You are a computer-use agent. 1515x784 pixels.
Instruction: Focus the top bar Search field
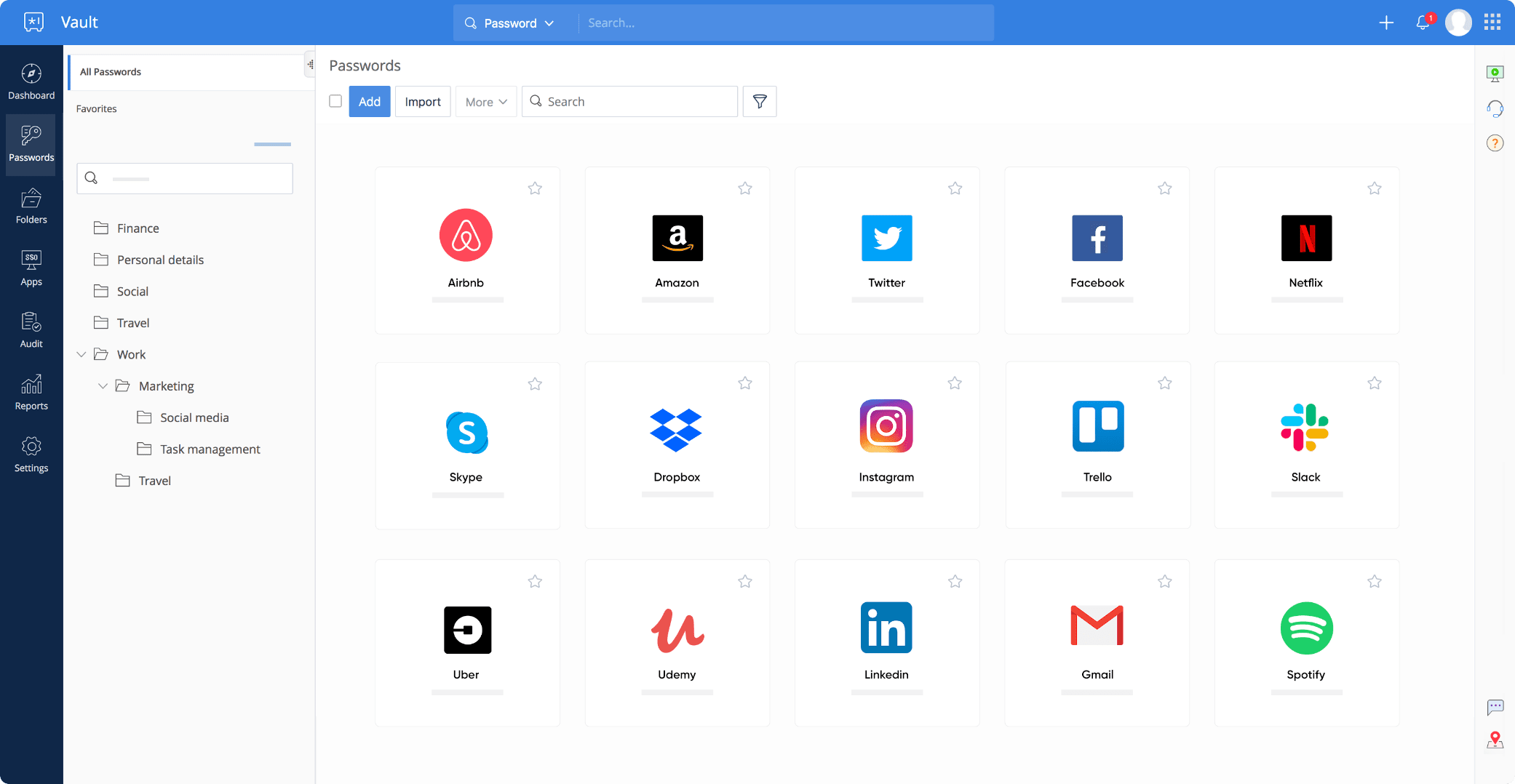point(786,23)
